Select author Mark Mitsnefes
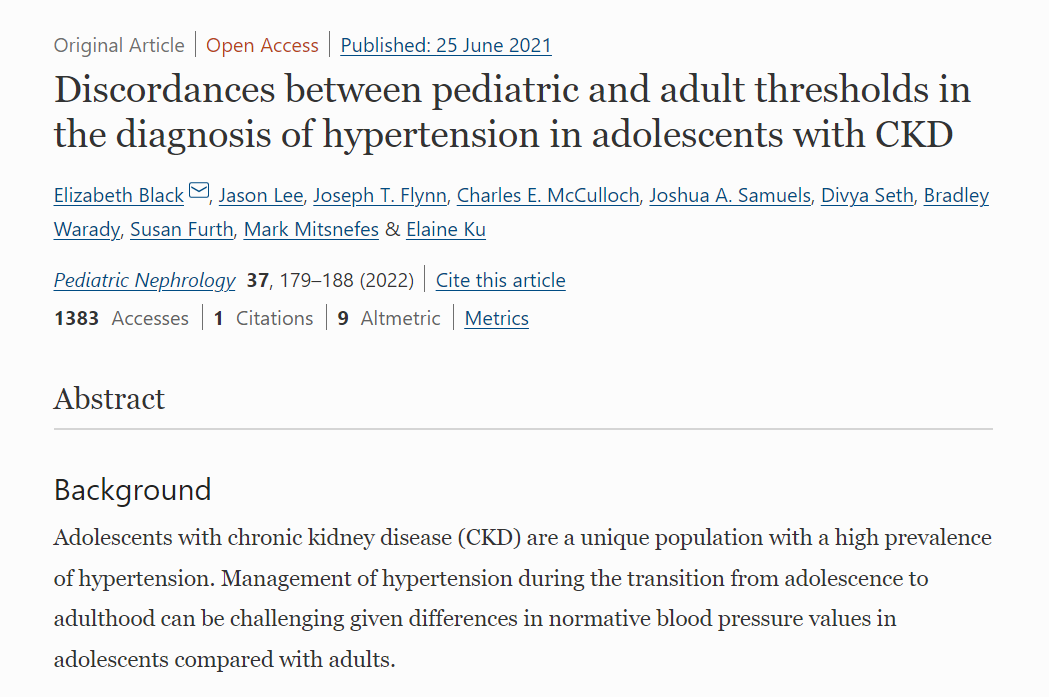Screen dimensions: 1049x697 tap(311, 229)
